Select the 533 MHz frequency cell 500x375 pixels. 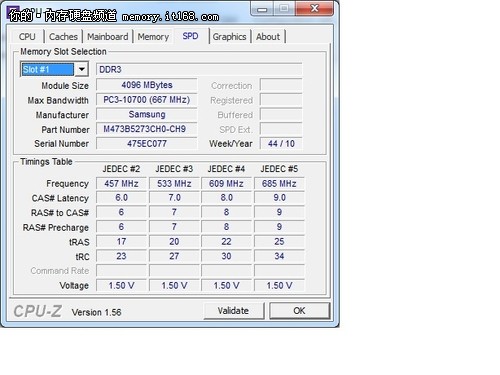[x=174, y=183]
